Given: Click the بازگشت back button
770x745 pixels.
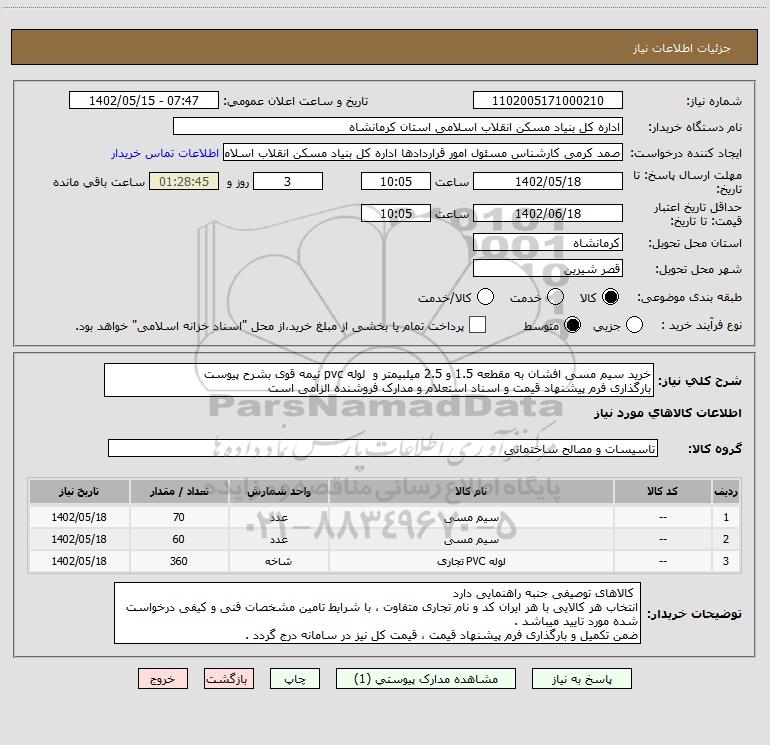Looking at the screenshot, I should point(229,679).
